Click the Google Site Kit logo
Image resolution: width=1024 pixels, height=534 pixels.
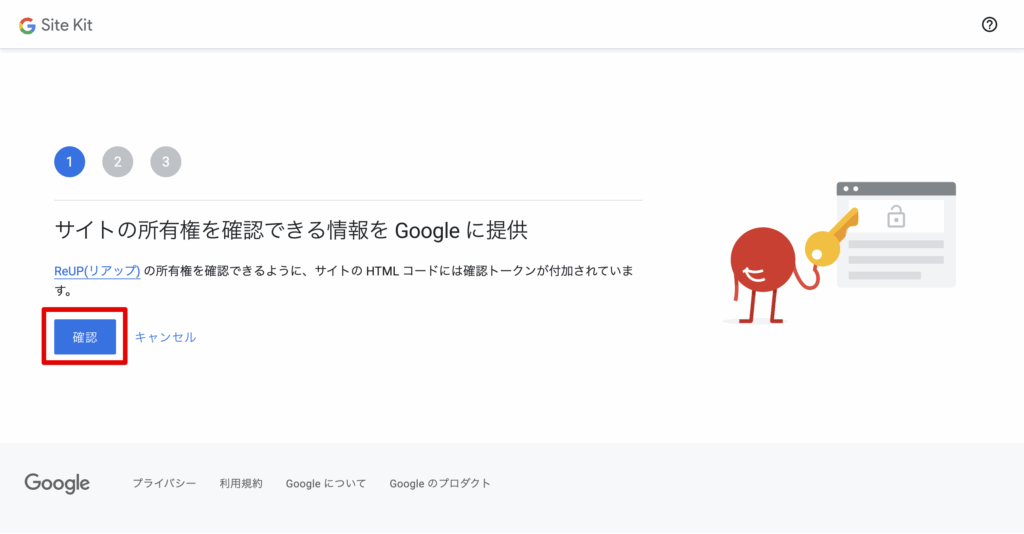[x=56, y=25]
